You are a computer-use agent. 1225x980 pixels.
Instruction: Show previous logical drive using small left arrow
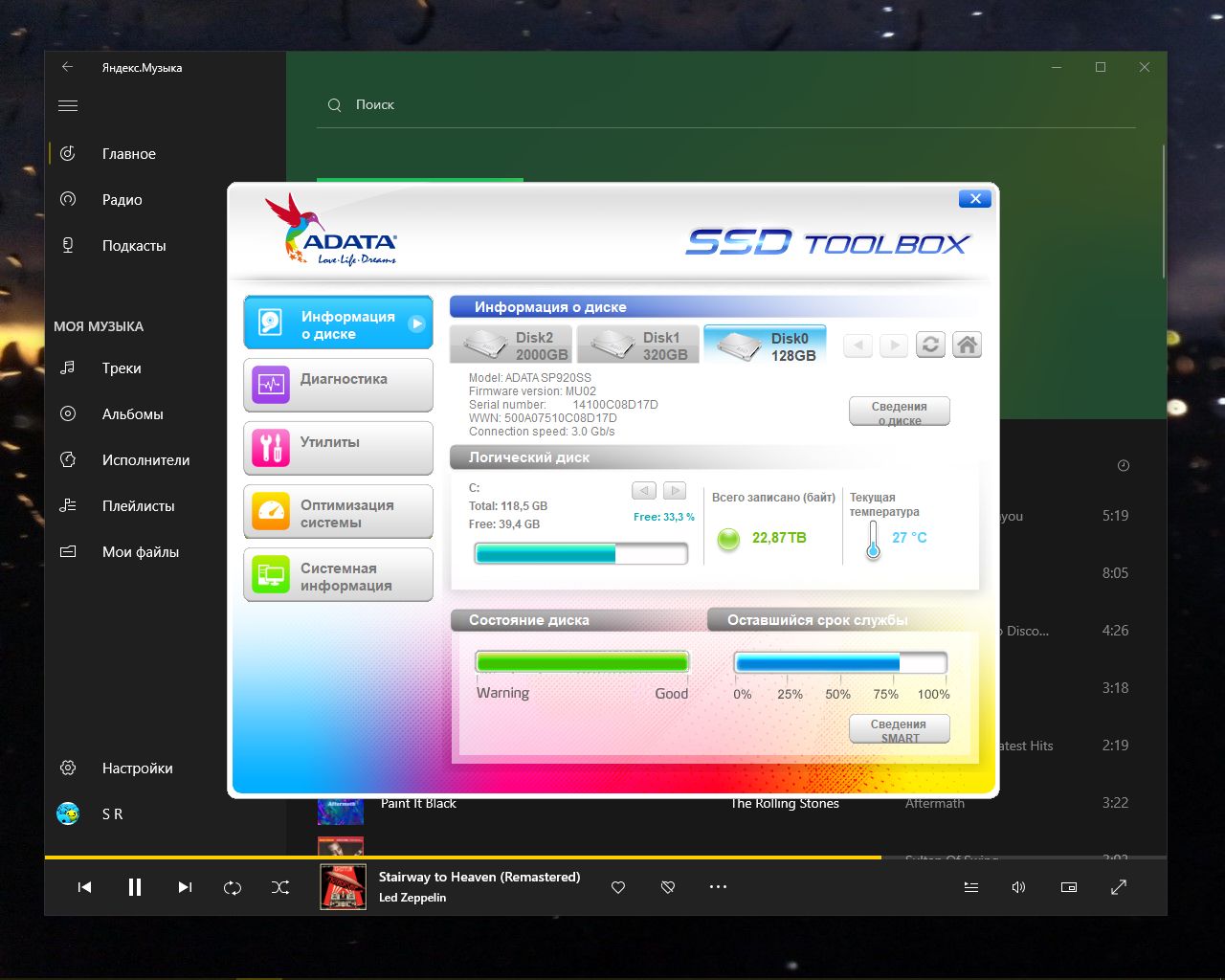(x=644, y=491)
